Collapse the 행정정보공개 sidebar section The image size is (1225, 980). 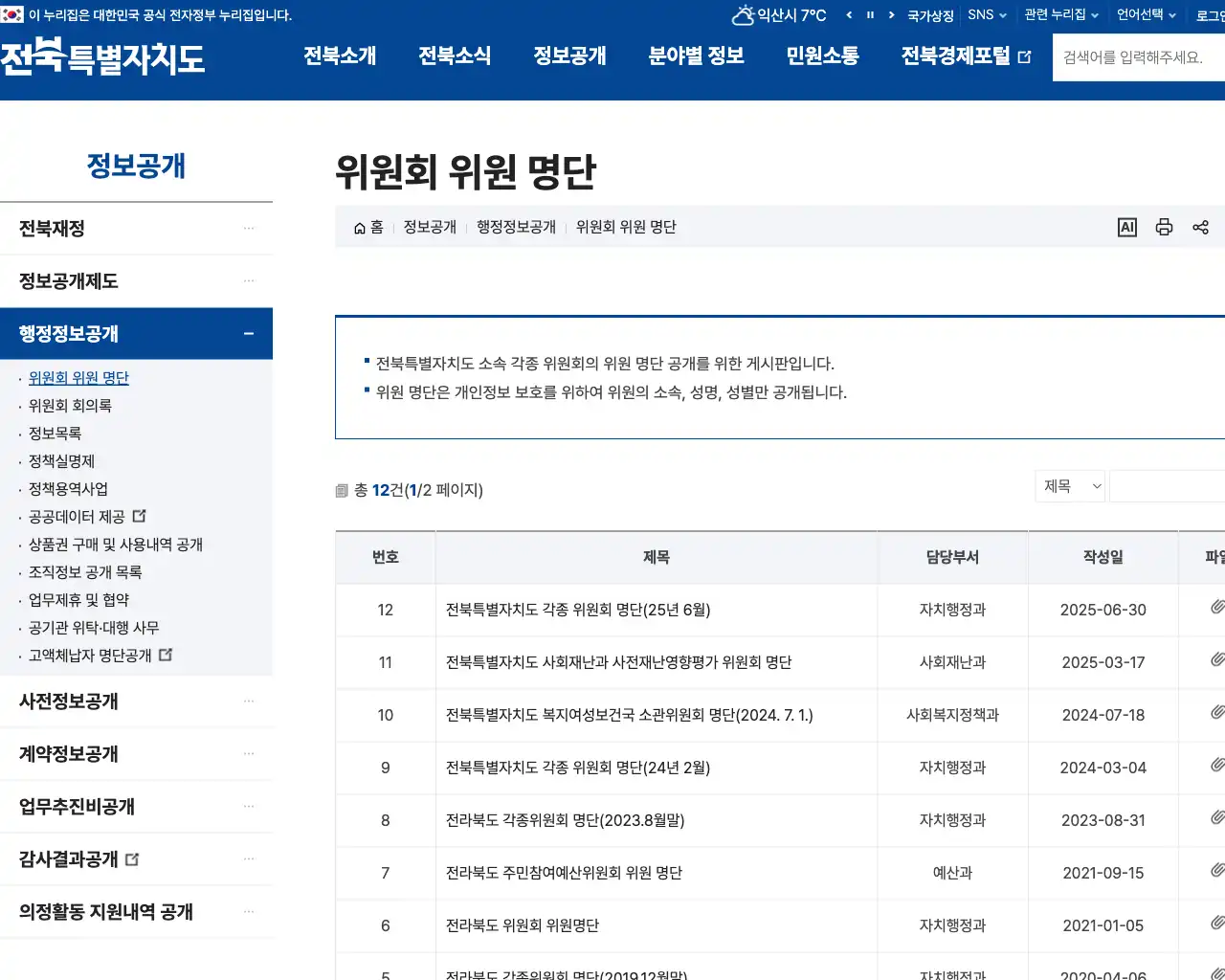(x=248, y=333)
